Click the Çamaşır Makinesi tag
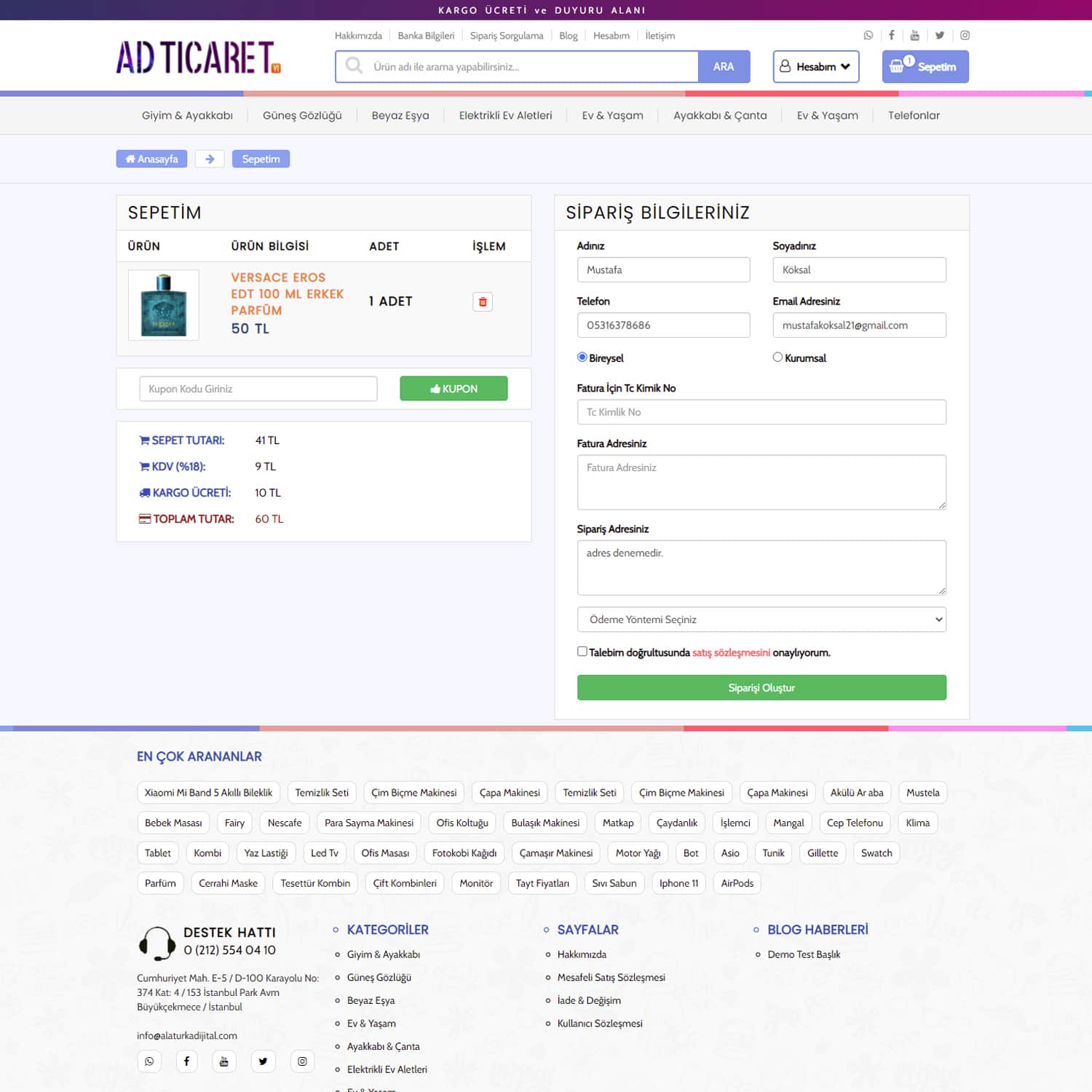 coord(556,853)
